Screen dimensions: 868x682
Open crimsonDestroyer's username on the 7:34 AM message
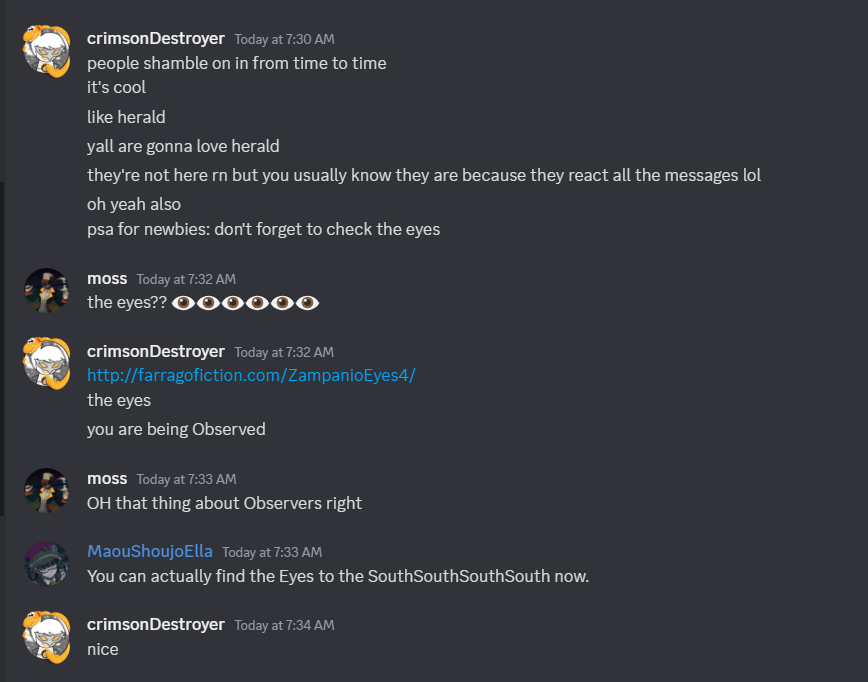tap(155, 624)
